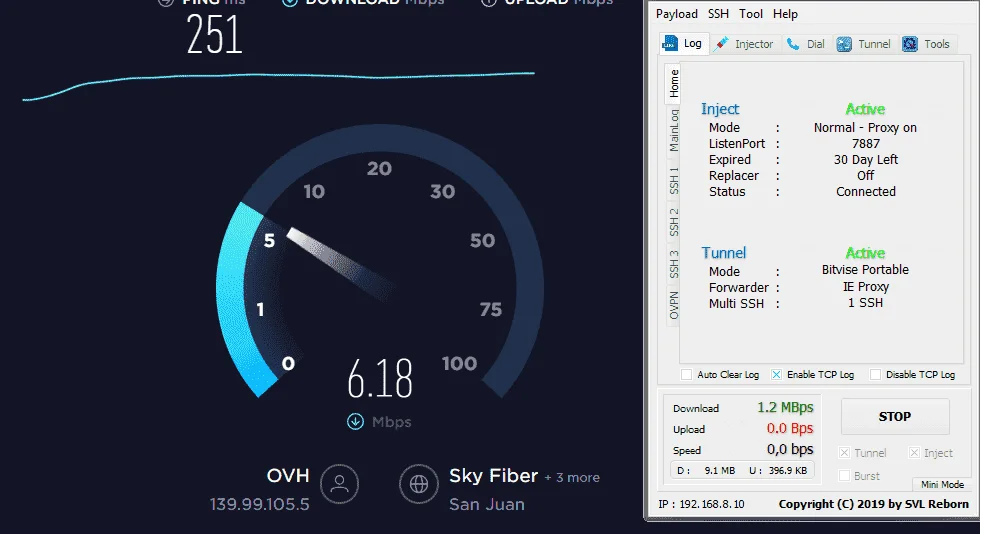Click the U: 396.9 KB total counter
This screenshot has height=534, width=984.
coord(778,471)
